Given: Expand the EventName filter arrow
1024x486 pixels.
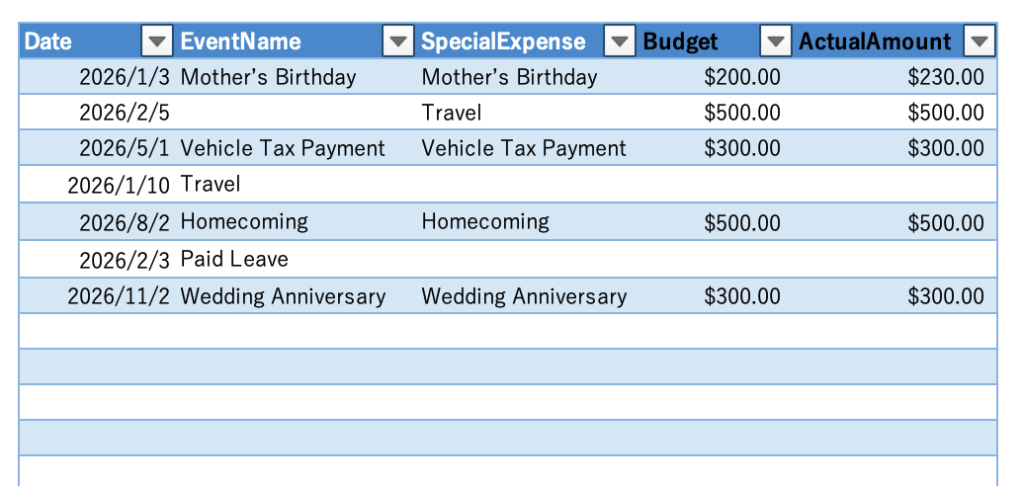Looking at the screenshot, I should tap(398, 42).
